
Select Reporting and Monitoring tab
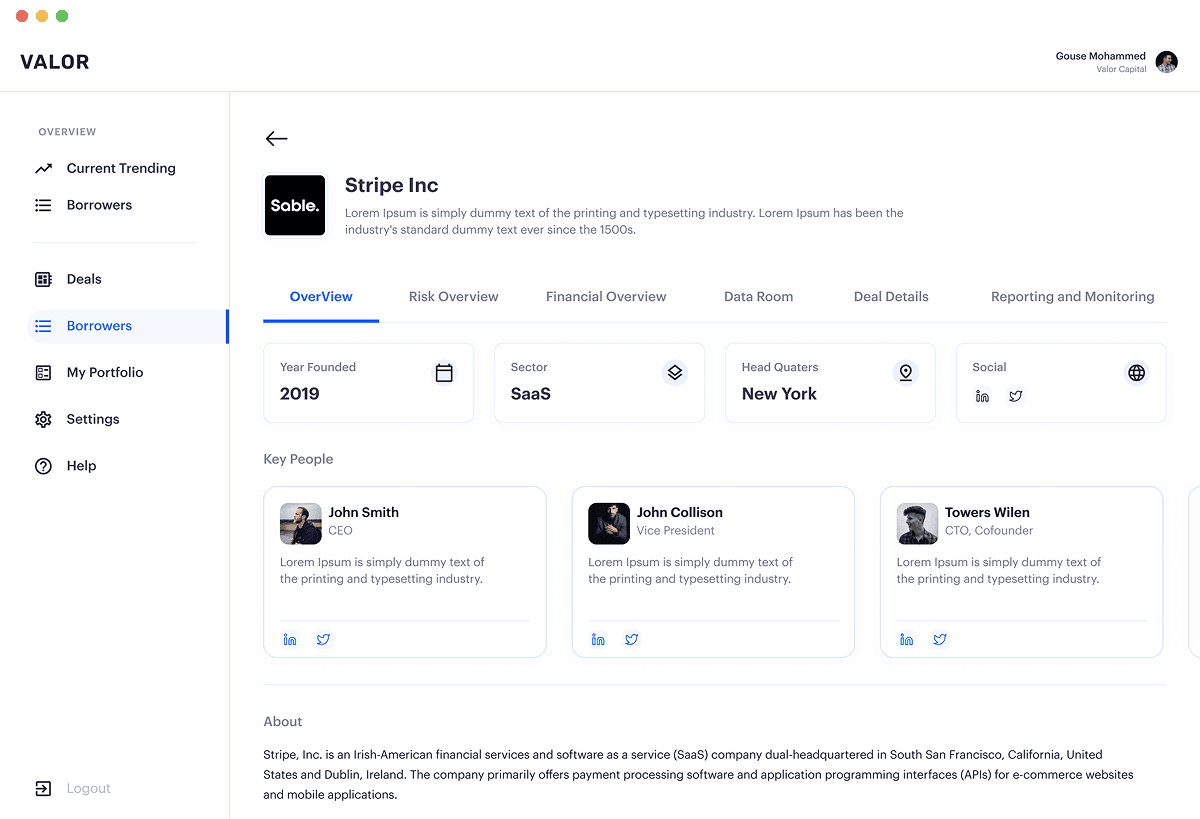(x=1072, y=297)
